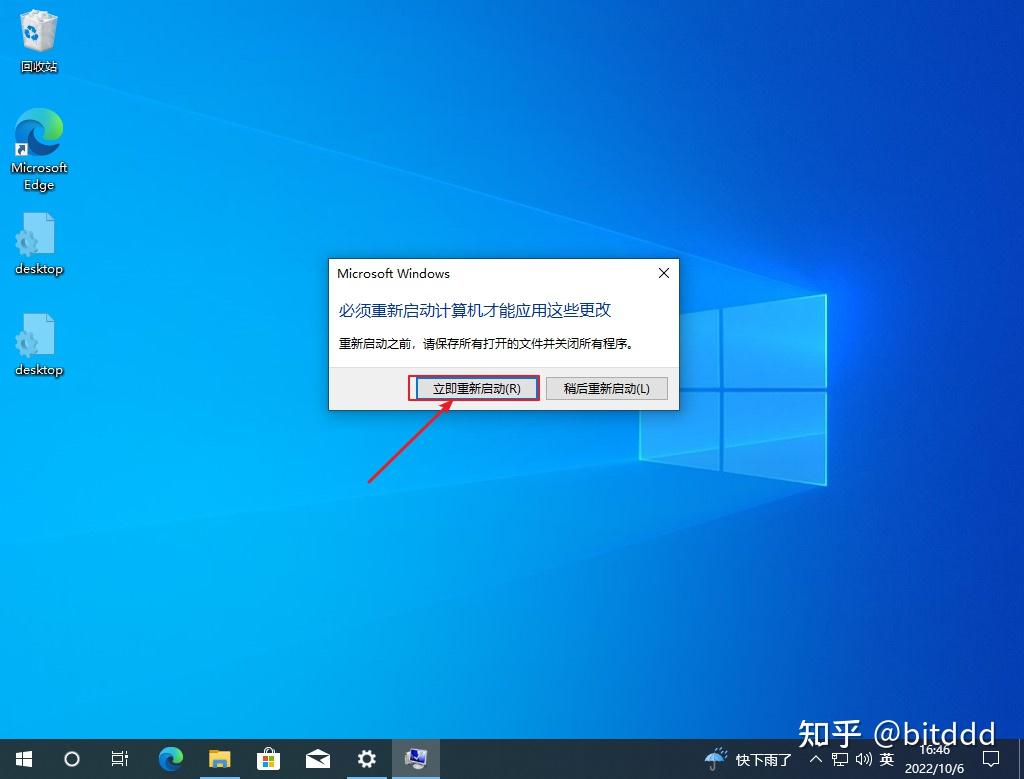
Task: Open network status tray icon
Action: 840,759
